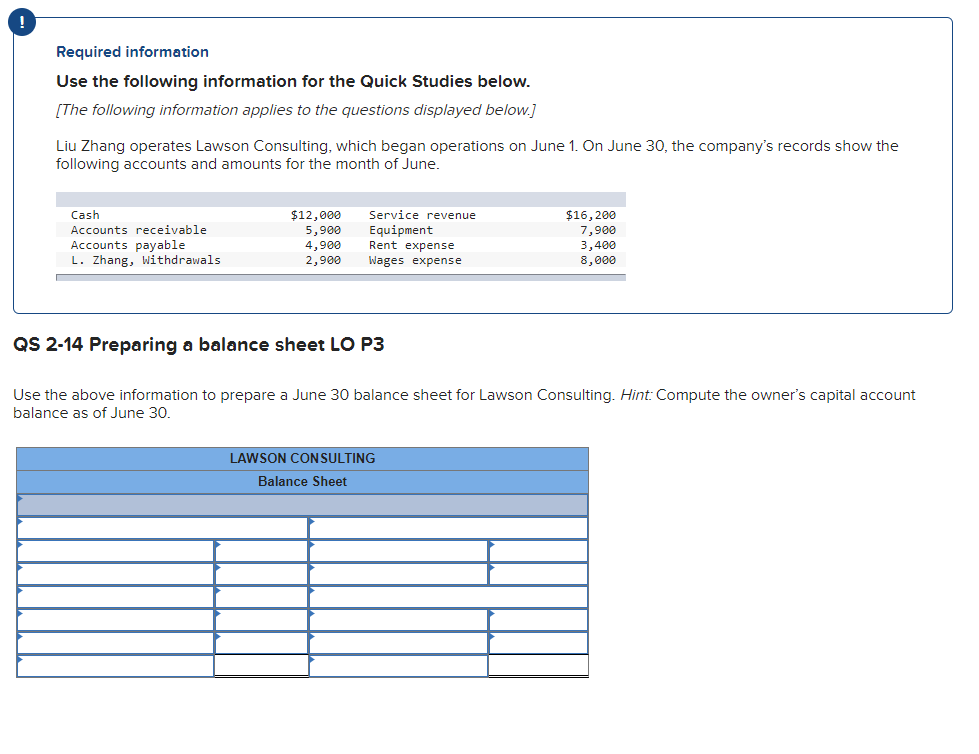Click the "Cash" account label
This screenshot has width=979, height=754.
[85, 215]
